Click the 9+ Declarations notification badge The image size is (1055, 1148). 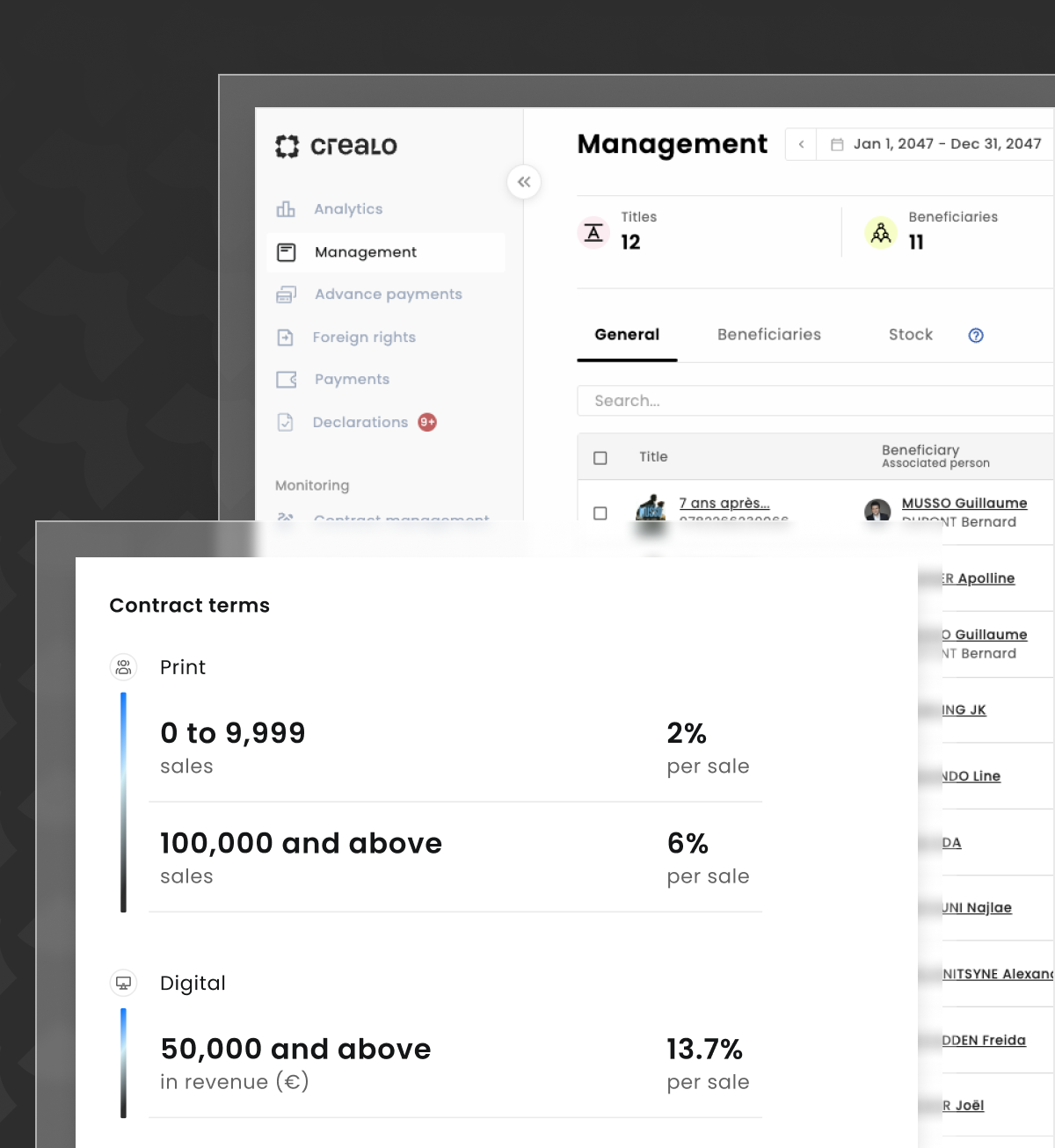point(427,422)
